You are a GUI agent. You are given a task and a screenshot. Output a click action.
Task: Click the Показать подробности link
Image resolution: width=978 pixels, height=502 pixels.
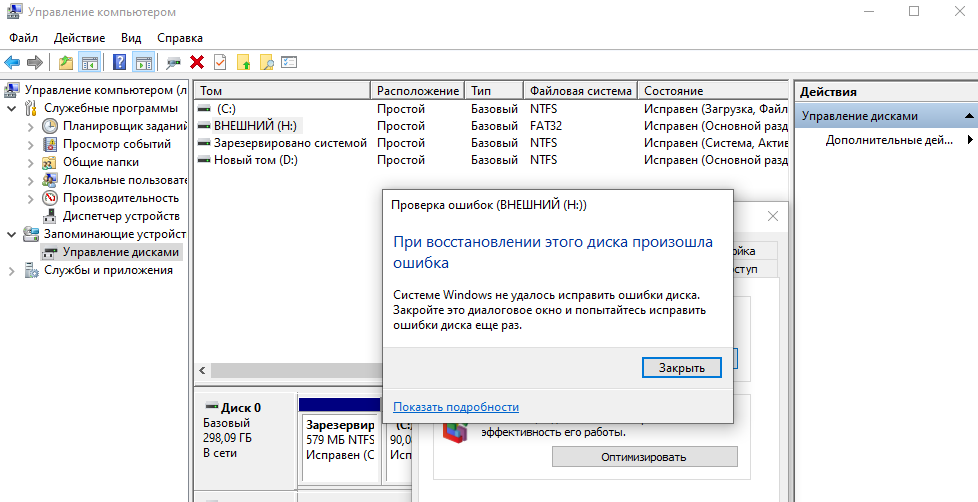(x=455, y=407)
